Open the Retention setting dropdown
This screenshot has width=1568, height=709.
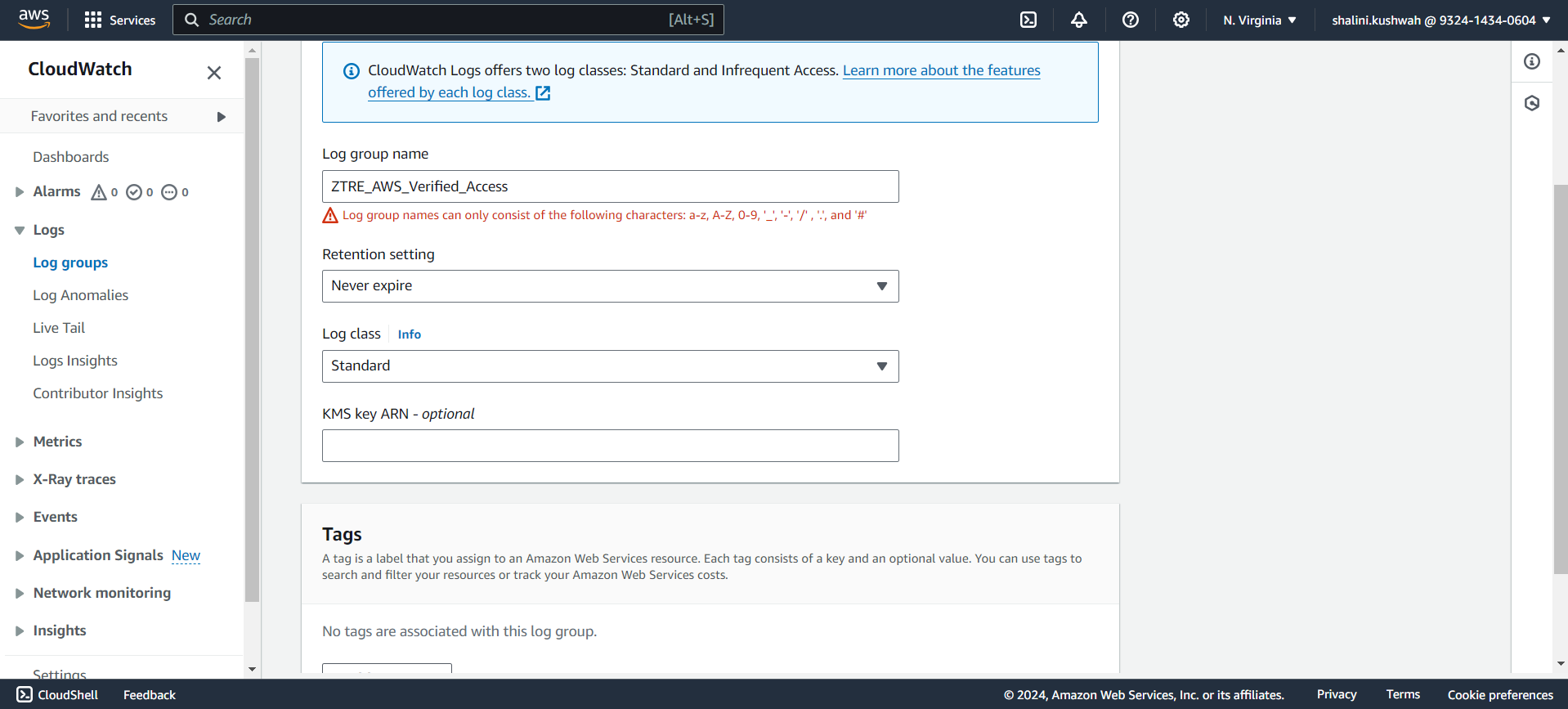[x=611, y=286]
